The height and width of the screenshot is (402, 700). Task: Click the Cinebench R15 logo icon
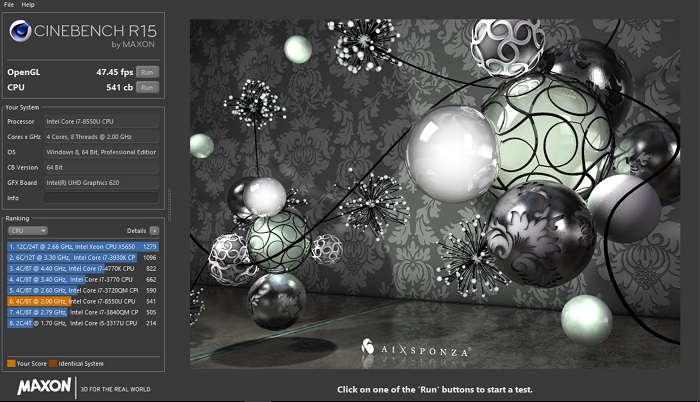[x=21, y=31]
